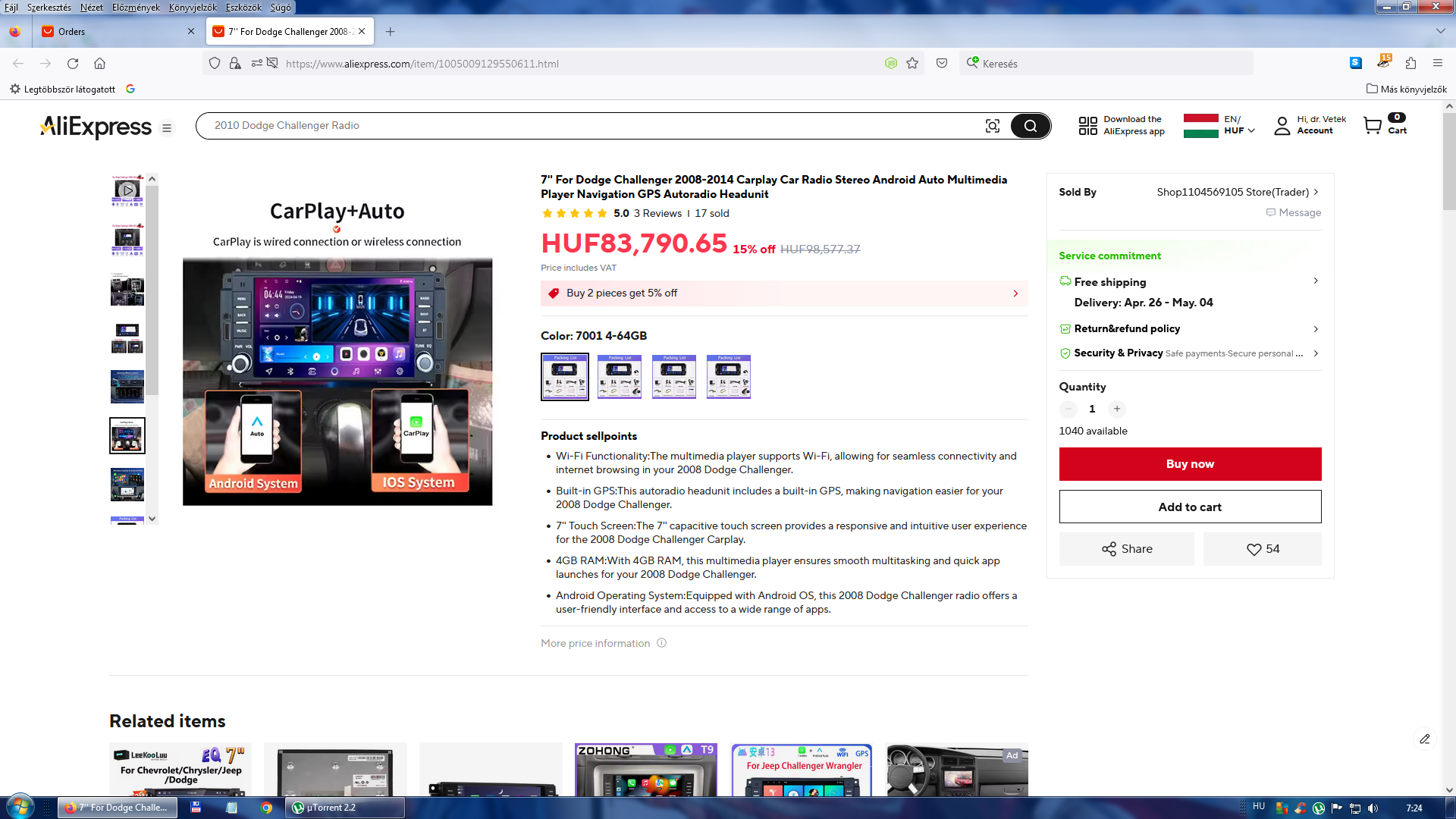This screenshot has height=819, width=1456.
Task: Open the For Jeep Challenger Wrangler related item
Action: 802,770
